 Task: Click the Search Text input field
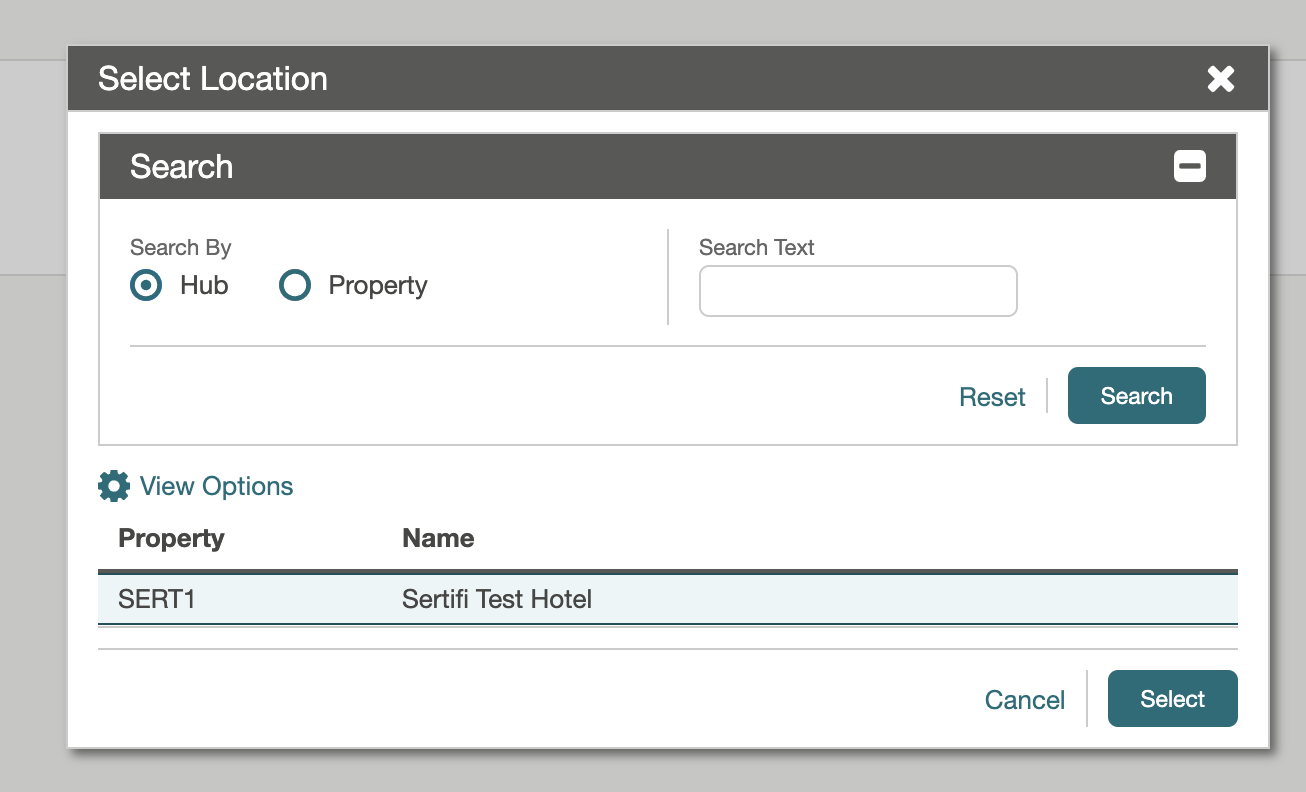pyautogui.click(x=858, y=291)
